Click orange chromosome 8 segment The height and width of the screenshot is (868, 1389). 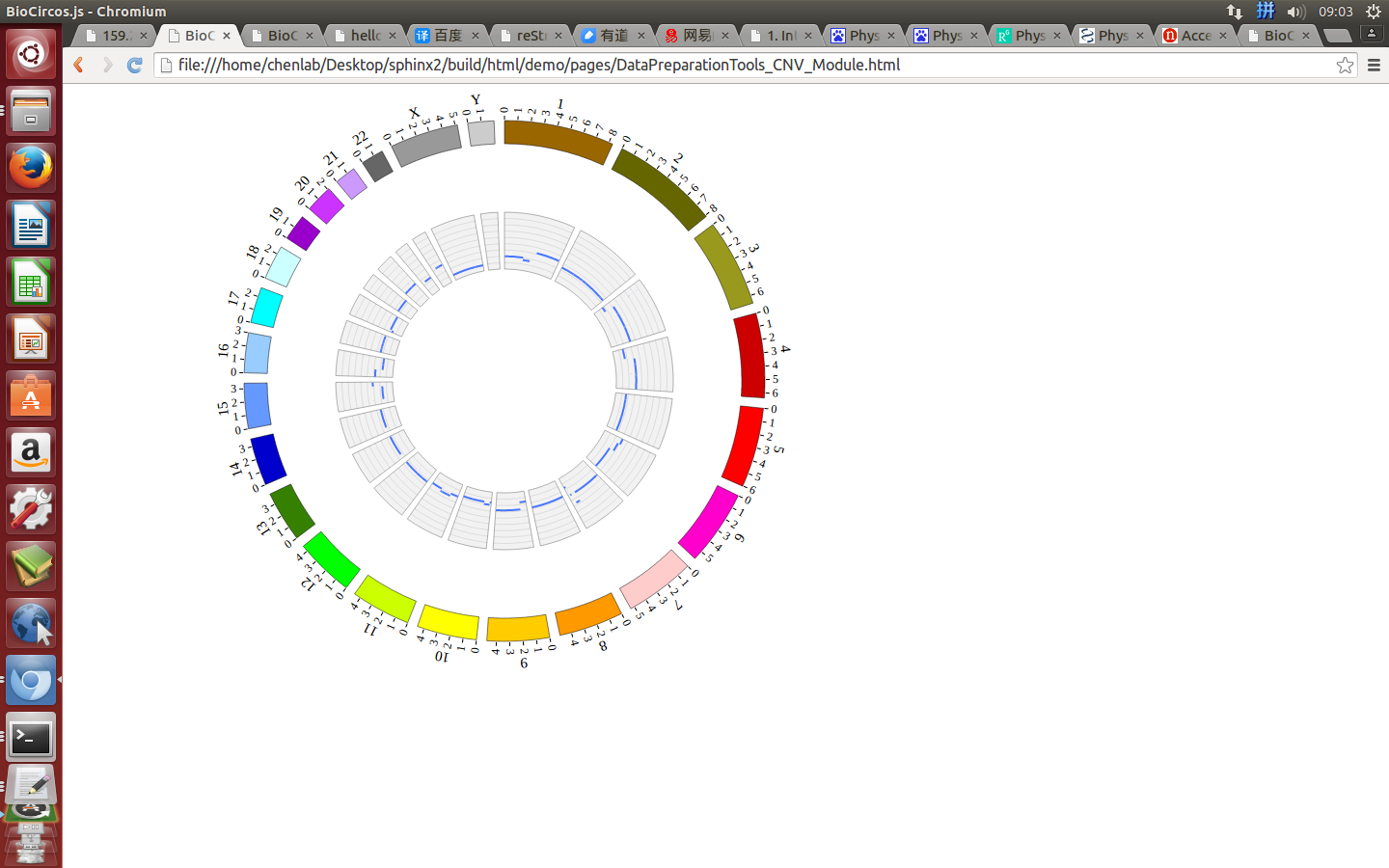588,614
